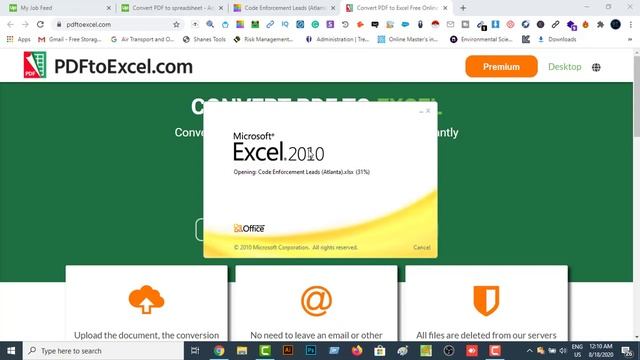Open the Air Transport bookmark
The image size is (640, 360).
click(x=142, y=39)
